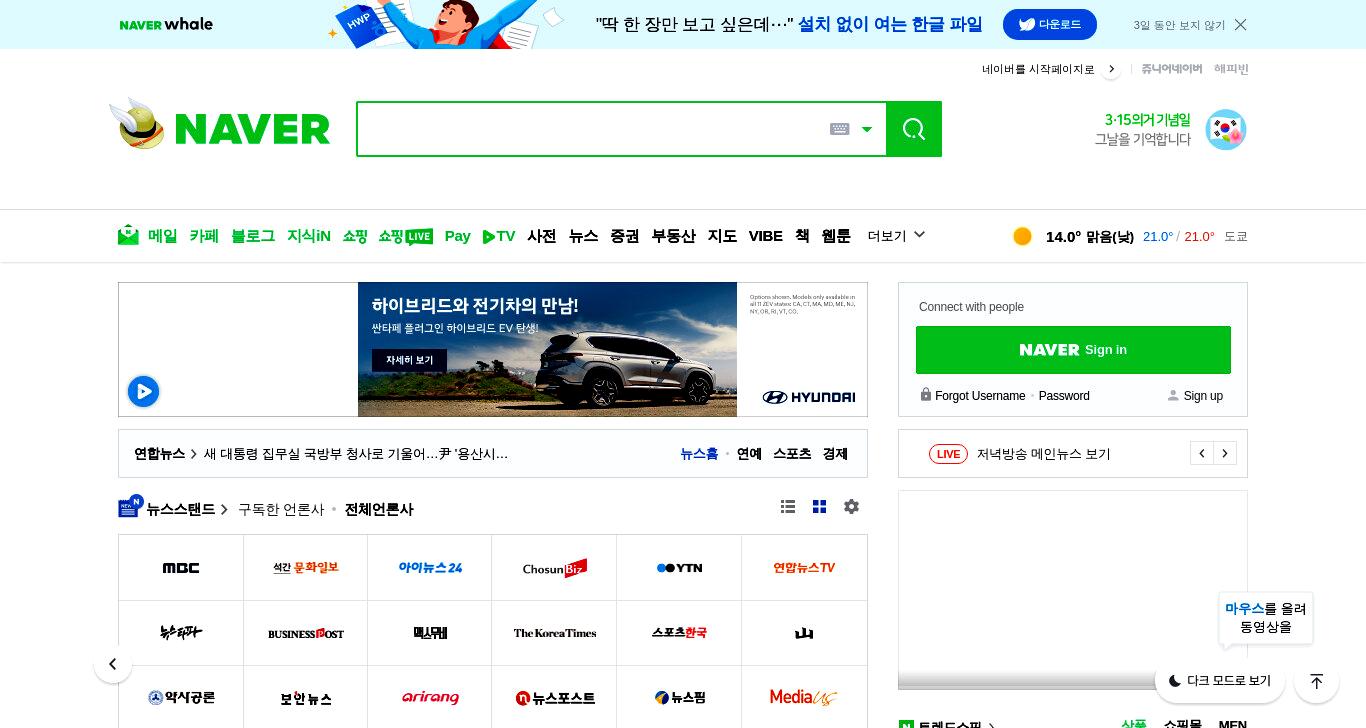Click the 문화일보 press logo
The image size is (1366, 728).
(306, 568)
